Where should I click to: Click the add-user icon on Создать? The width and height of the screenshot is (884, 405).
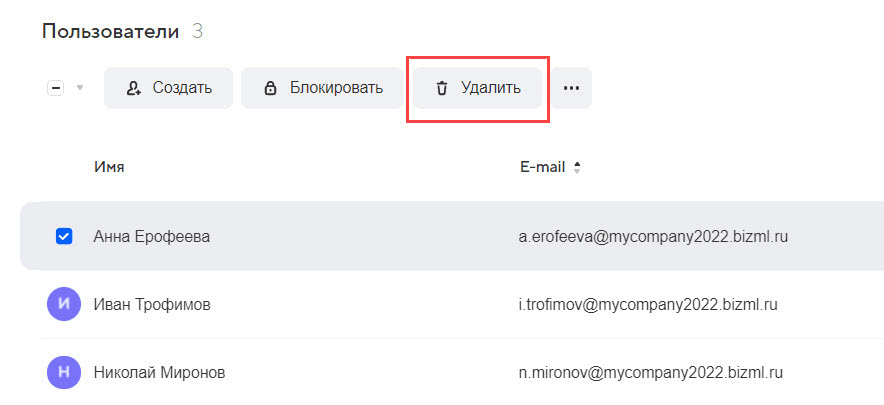(134, 88)
